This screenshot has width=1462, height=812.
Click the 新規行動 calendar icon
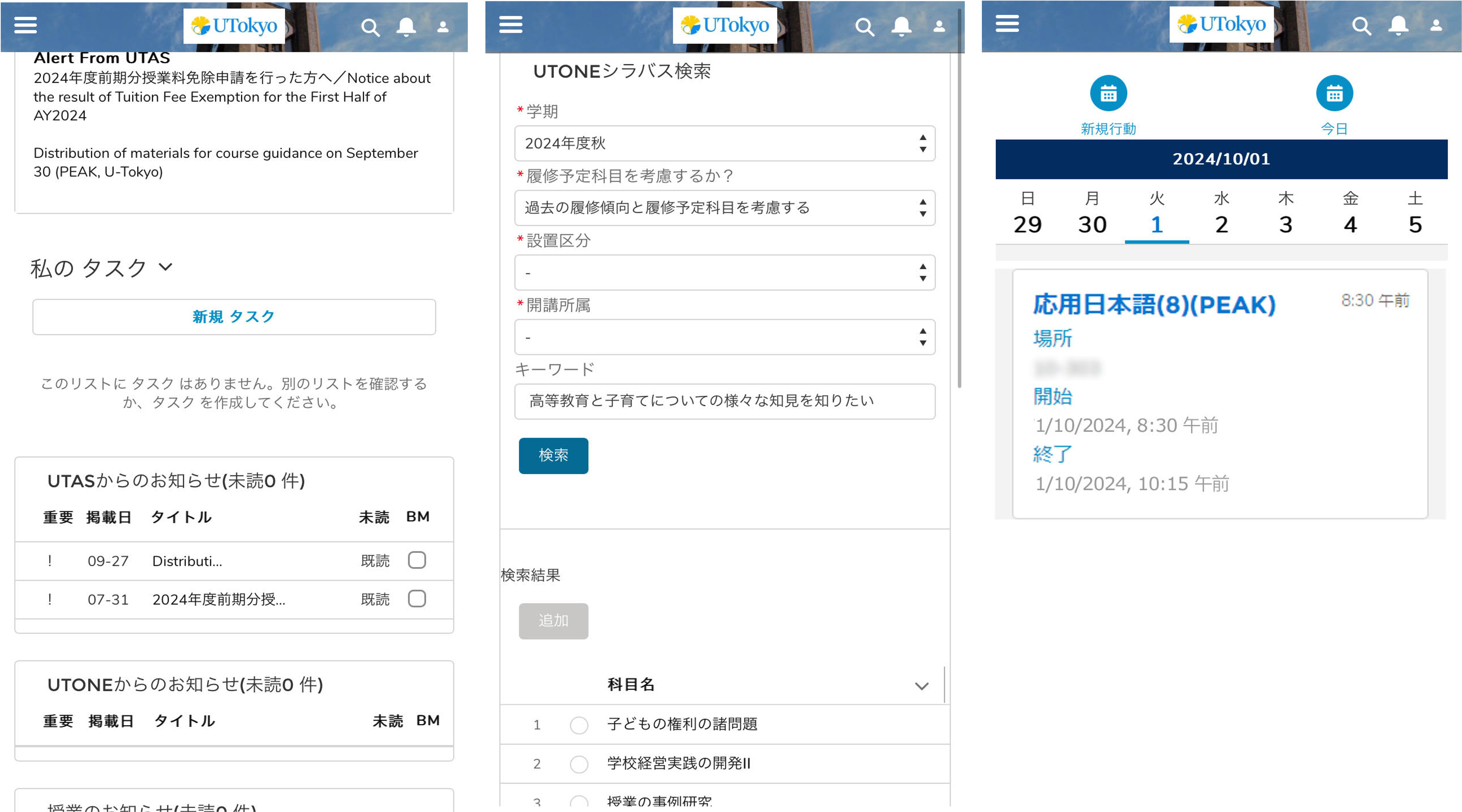(x=1108, y=93)
